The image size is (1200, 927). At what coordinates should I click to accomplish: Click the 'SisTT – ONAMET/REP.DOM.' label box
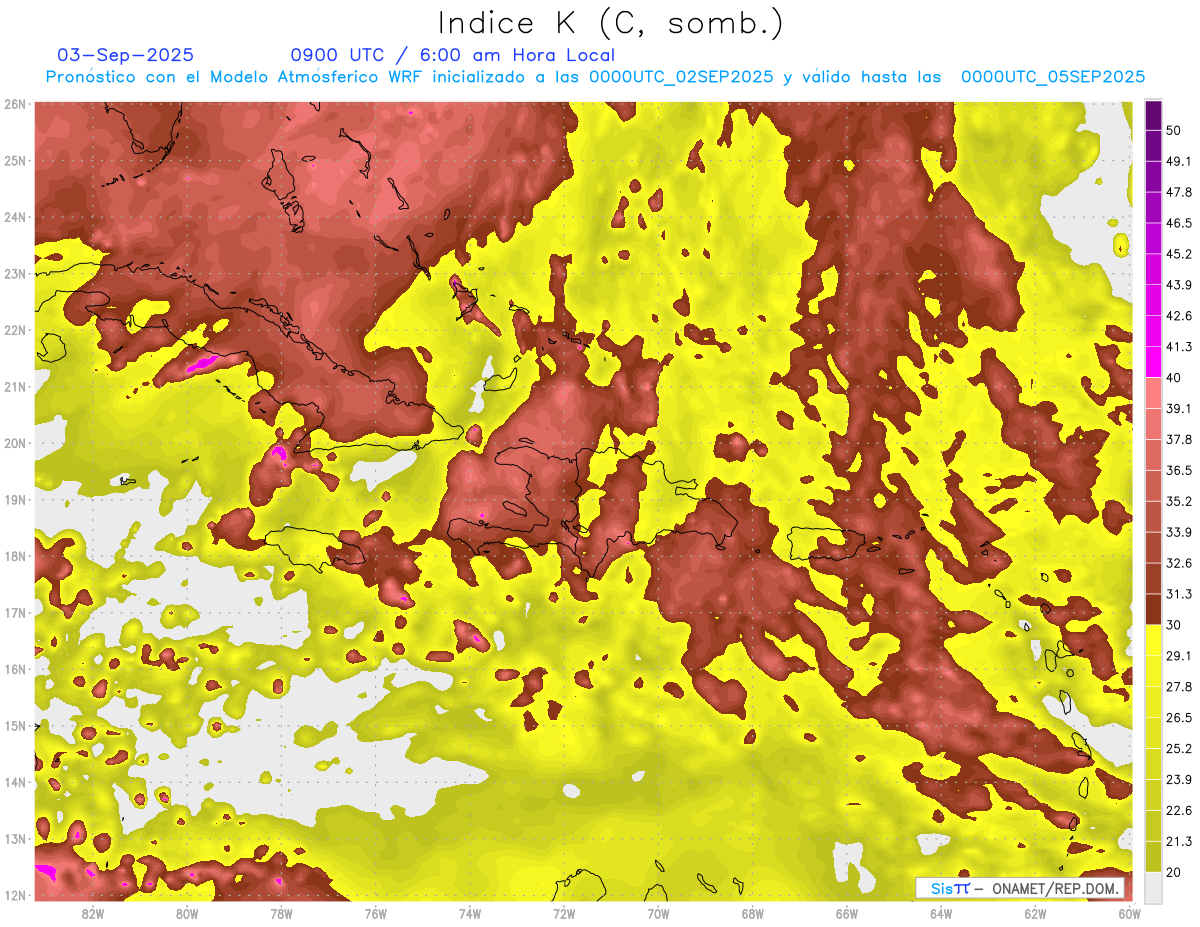pos(1019,888)
